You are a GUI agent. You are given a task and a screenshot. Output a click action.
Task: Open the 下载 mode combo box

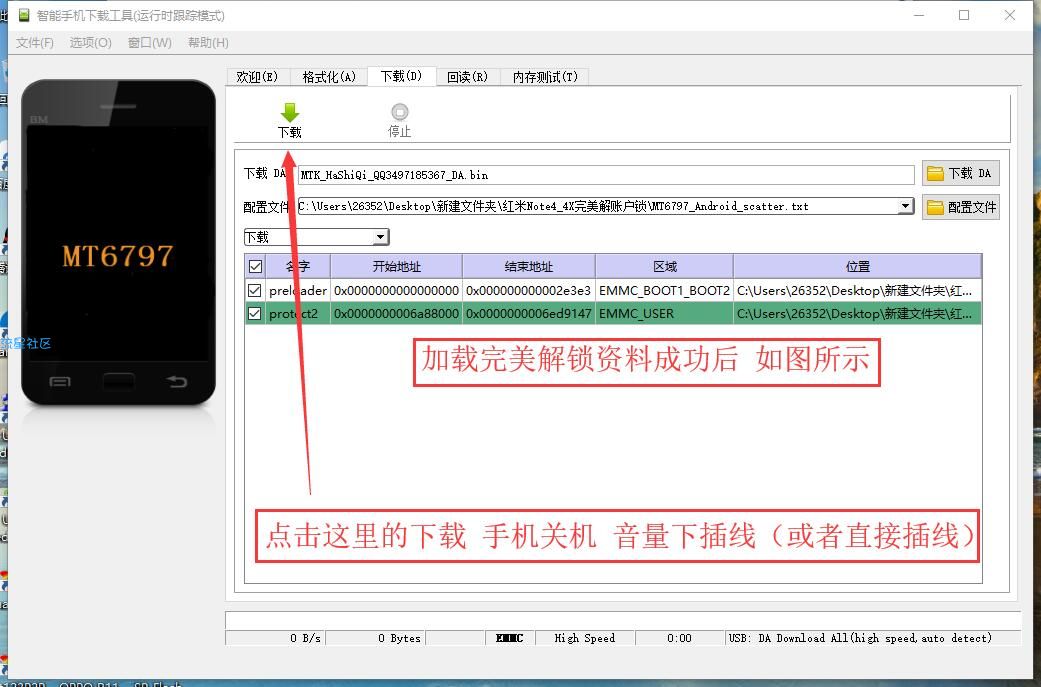pyautogui.click(x=316, y=237)
